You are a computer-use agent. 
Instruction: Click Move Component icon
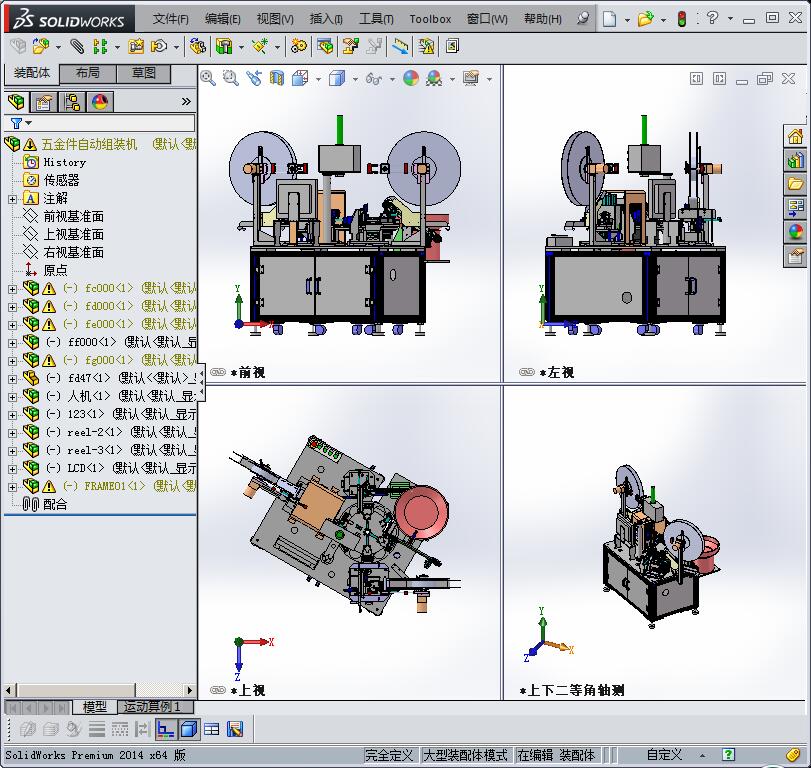159,47
